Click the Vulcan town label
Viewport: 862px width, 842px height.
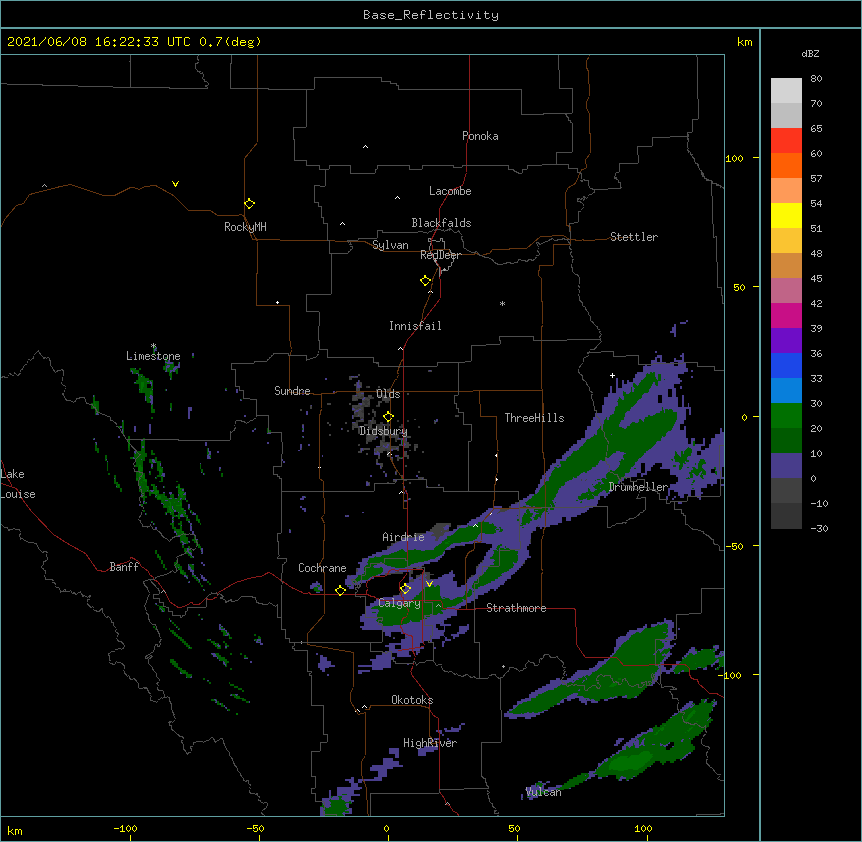[543, 792]
